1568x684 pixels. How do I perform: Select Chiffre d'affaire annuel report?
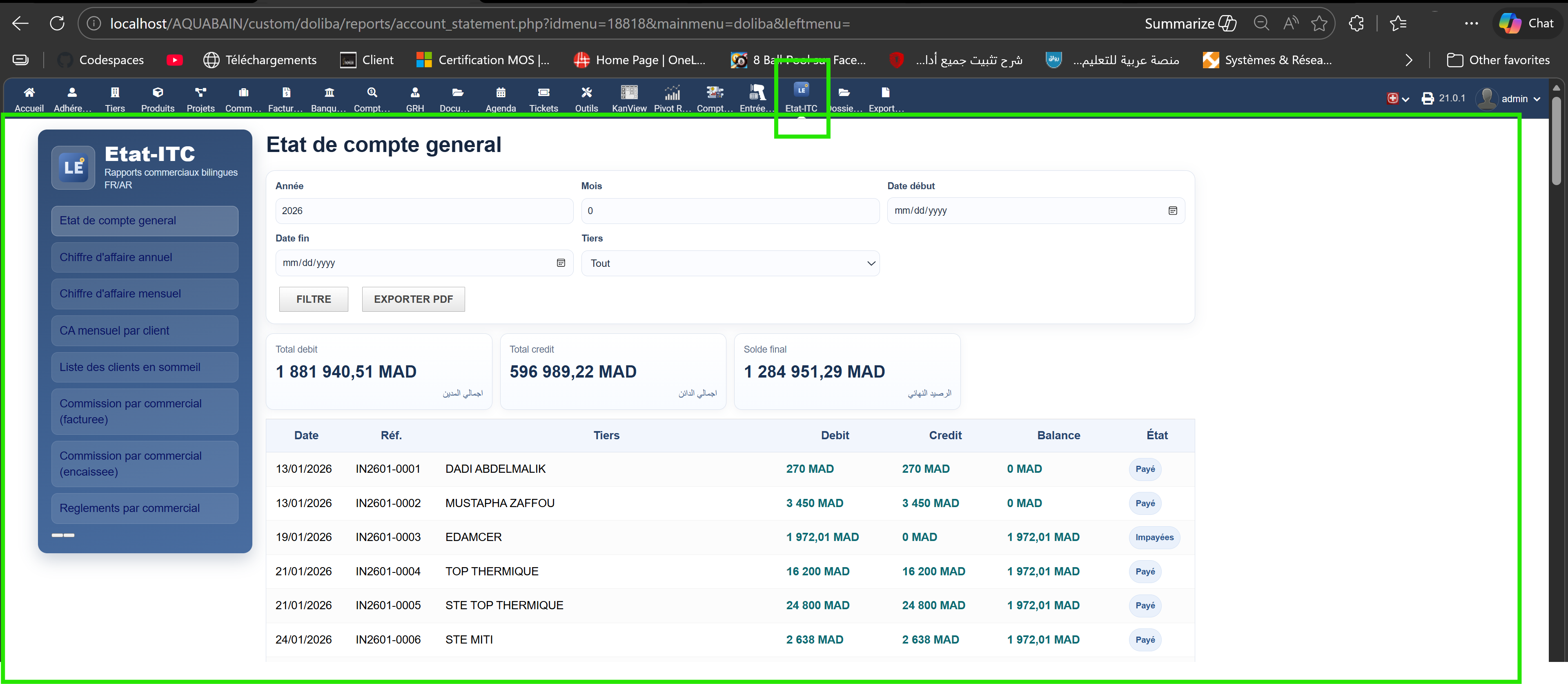coord(145,257)
